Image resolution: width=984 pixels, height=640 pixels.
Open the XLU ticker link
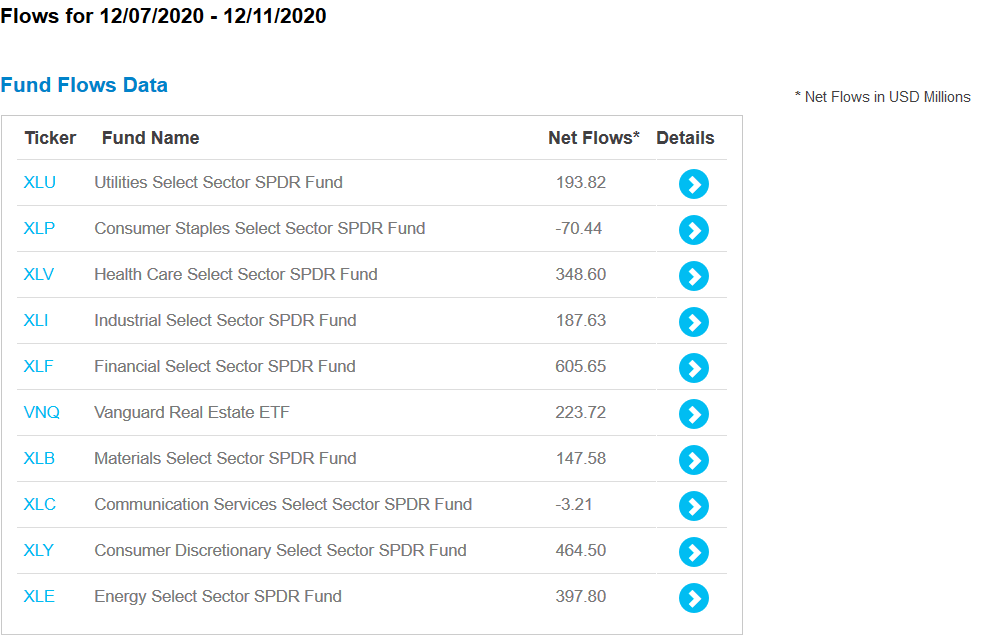40,183
